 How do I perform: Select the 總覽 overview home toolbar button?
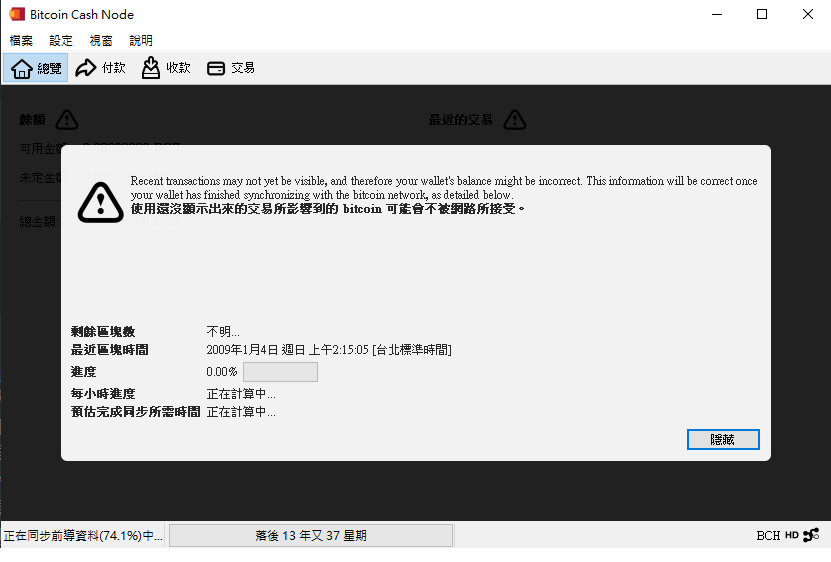(36, 68)
